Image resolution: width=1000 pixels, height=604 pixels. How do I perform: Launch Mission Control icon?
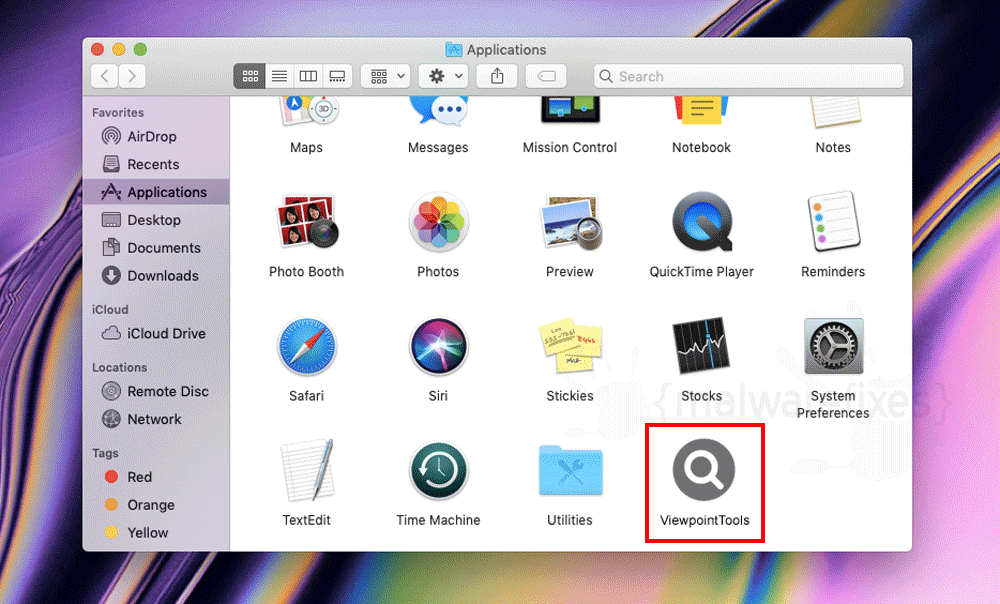point(570,110)
